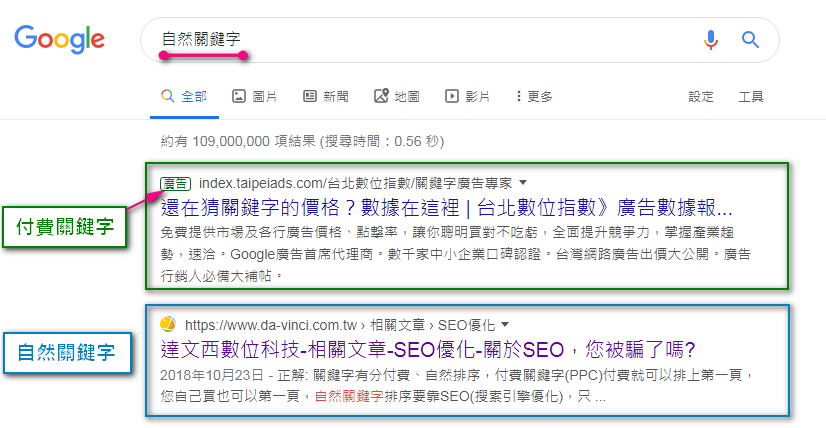
Task: Expand the 更多 menu
Action: (534, 97)
